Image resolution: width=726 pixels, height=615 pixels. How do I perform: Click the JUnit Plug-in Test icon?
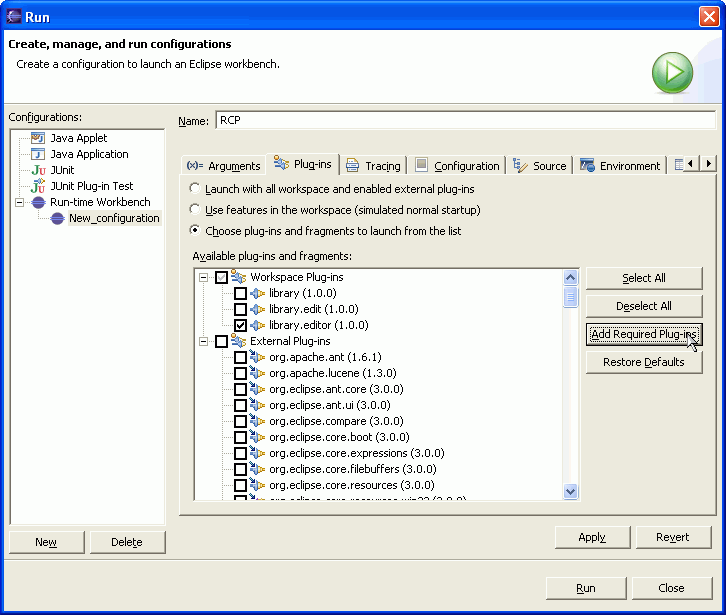coord(38,186)
